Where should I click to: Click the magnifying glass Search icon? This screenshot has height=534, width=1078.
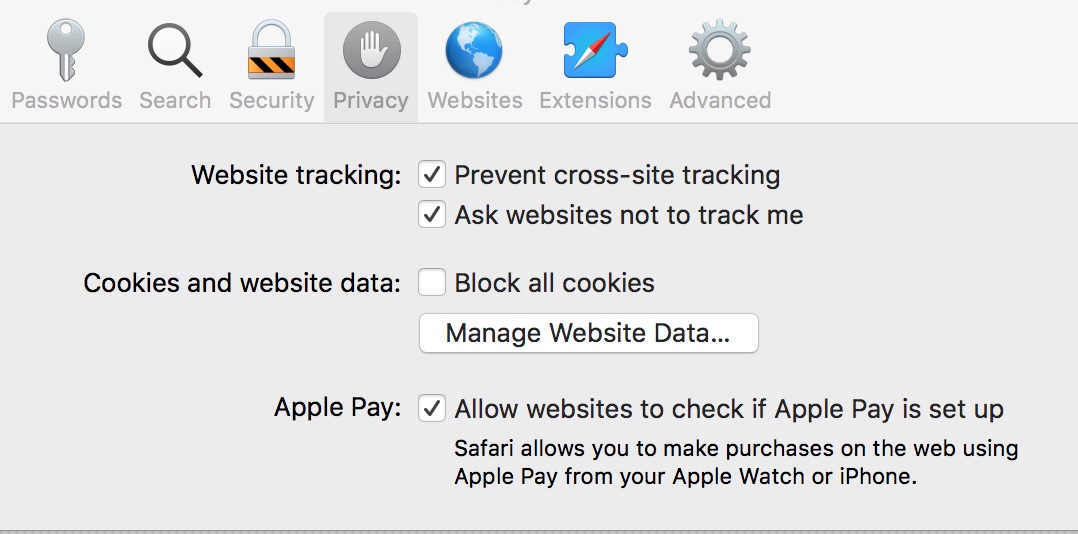pos(175,50)
